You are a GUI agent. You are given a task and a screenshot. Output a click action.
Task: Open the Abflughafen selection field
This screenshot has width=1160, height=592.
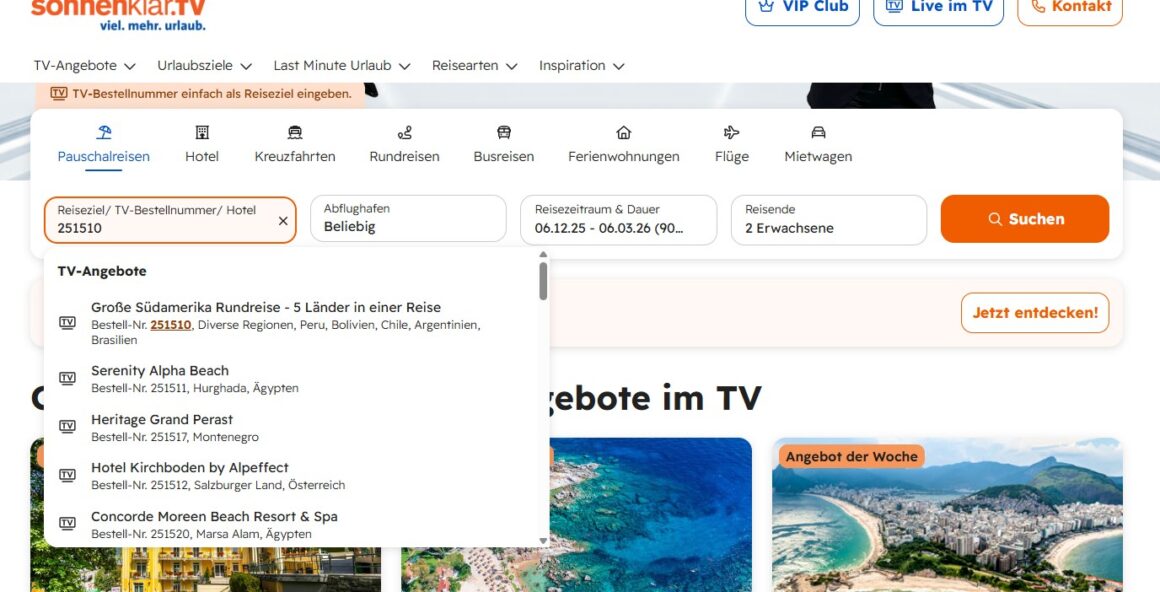408,217
